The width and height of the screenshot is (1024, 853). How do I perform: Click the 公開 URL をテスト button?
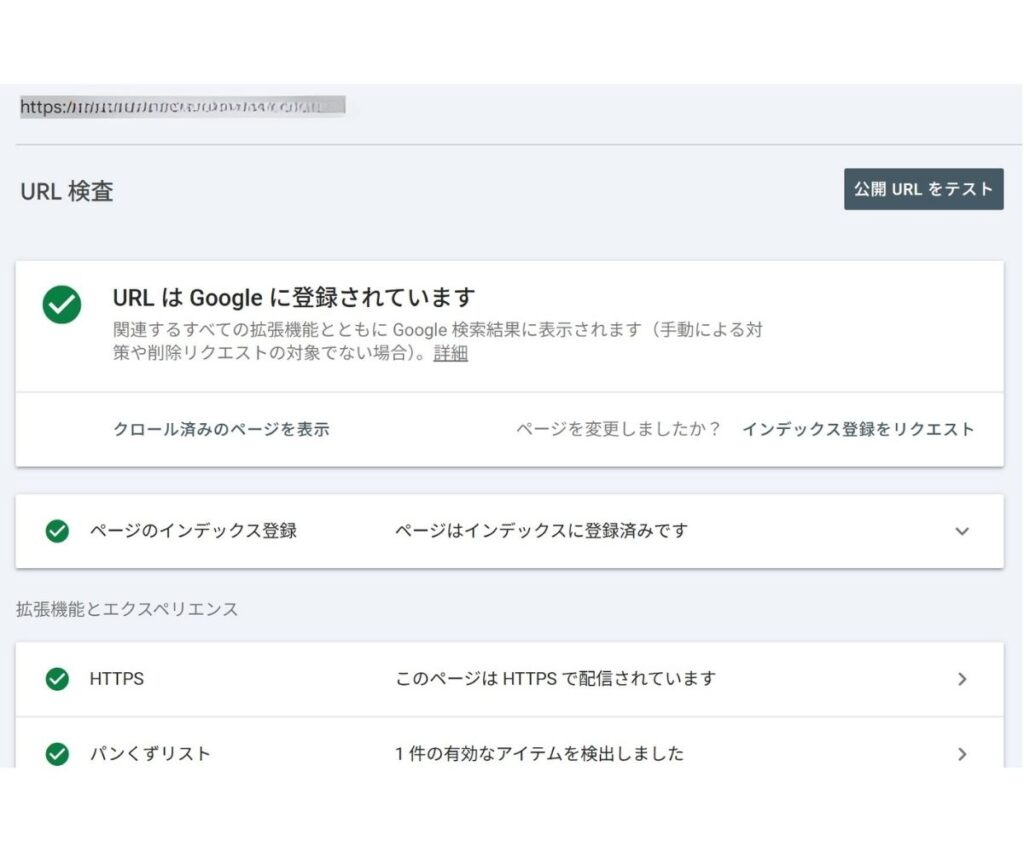pyautogui.click(x=923, y=189)
